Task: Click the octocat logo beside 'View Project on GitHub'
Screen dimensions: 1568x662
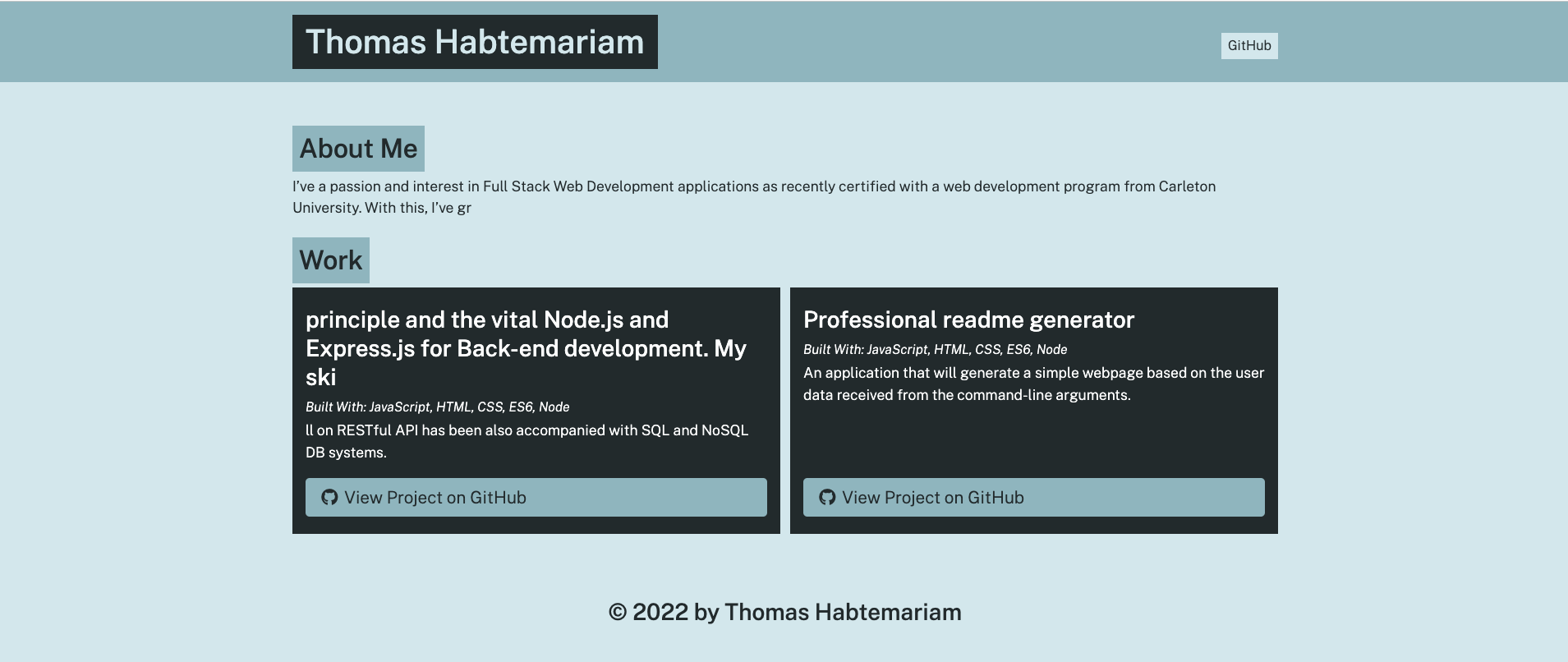Action: (x=330, y=497)
